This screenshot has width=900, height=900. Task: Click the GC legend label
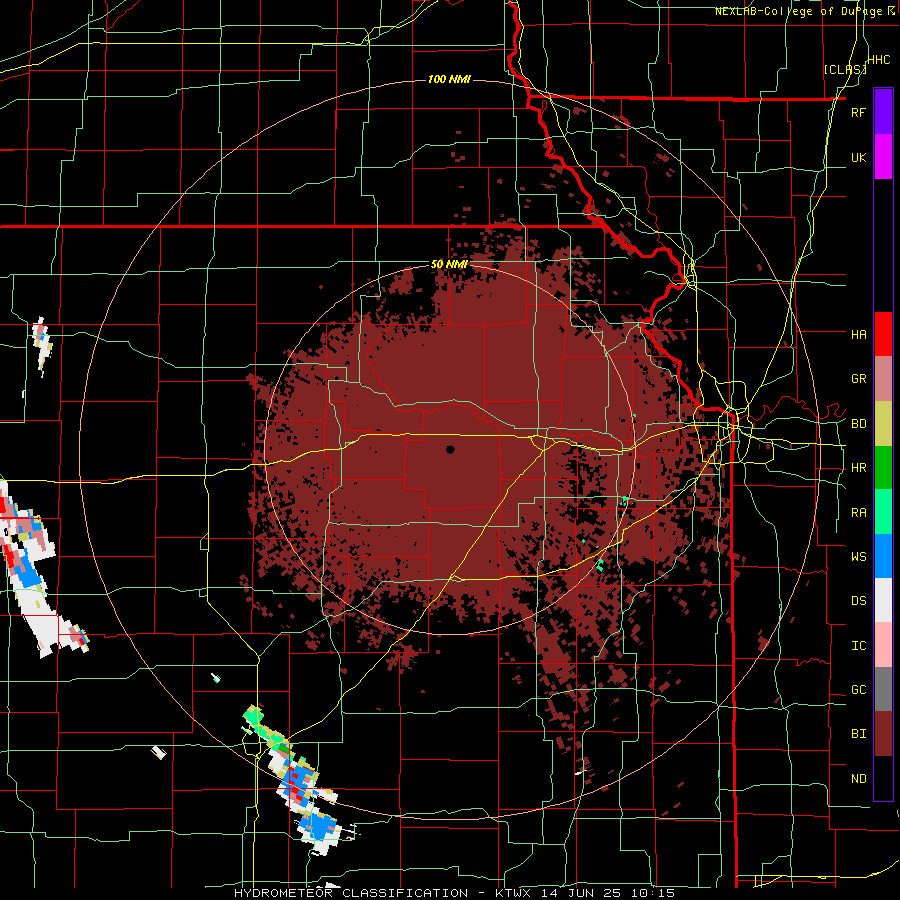point(858,689)
